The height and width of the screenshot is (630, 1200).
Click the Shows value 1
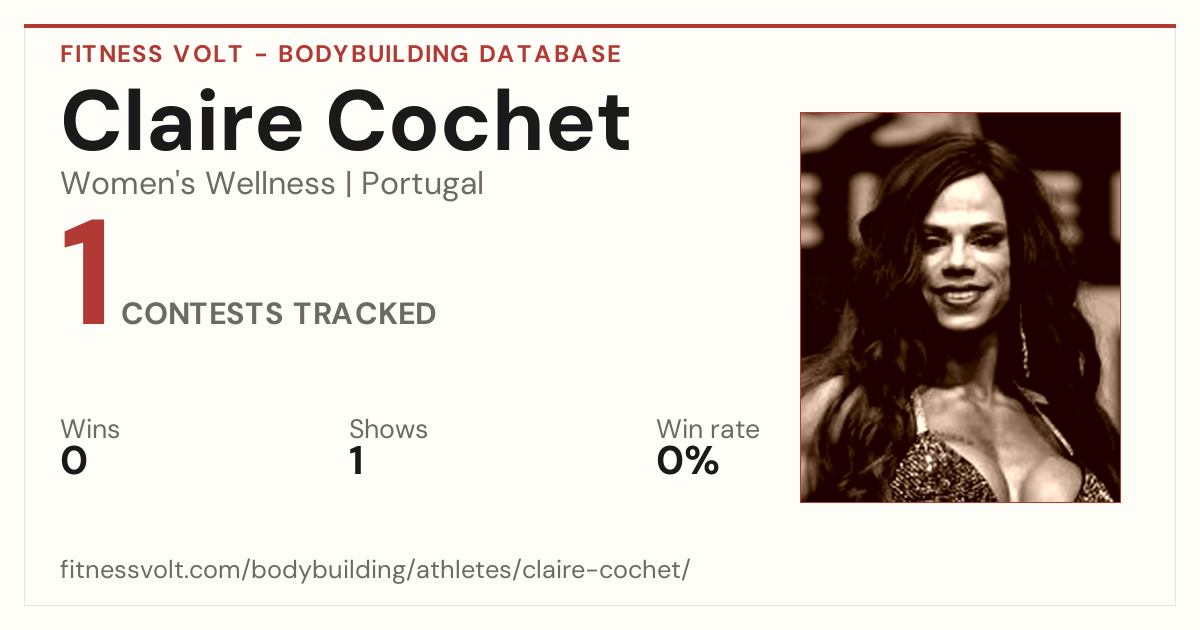click(x=356, y=461)
